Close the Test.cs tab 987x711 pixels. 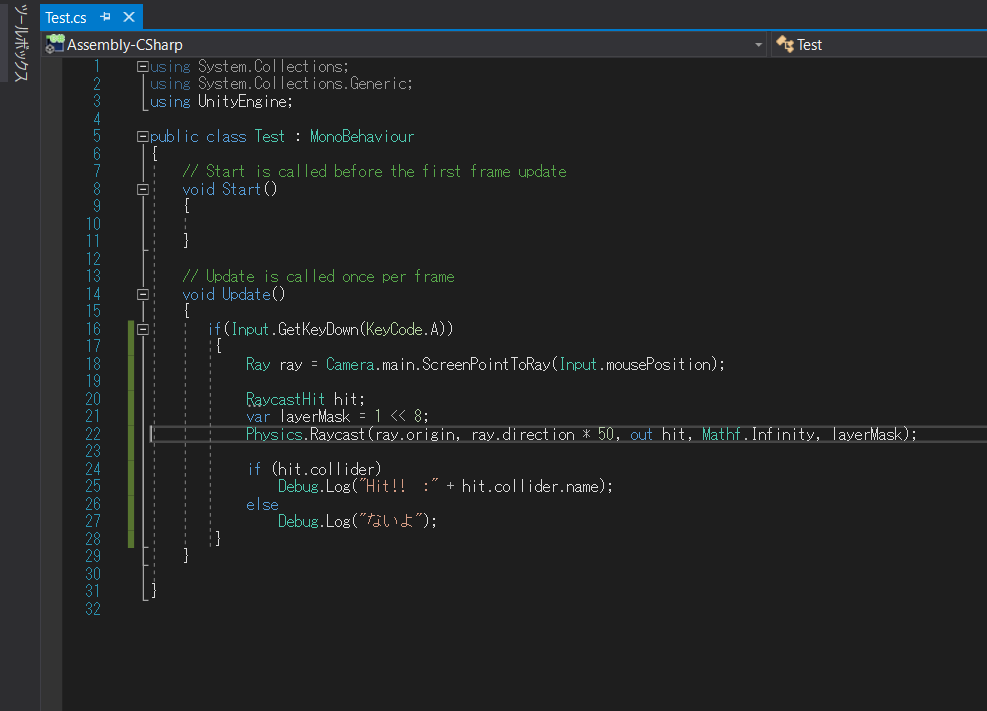[129, 17]
